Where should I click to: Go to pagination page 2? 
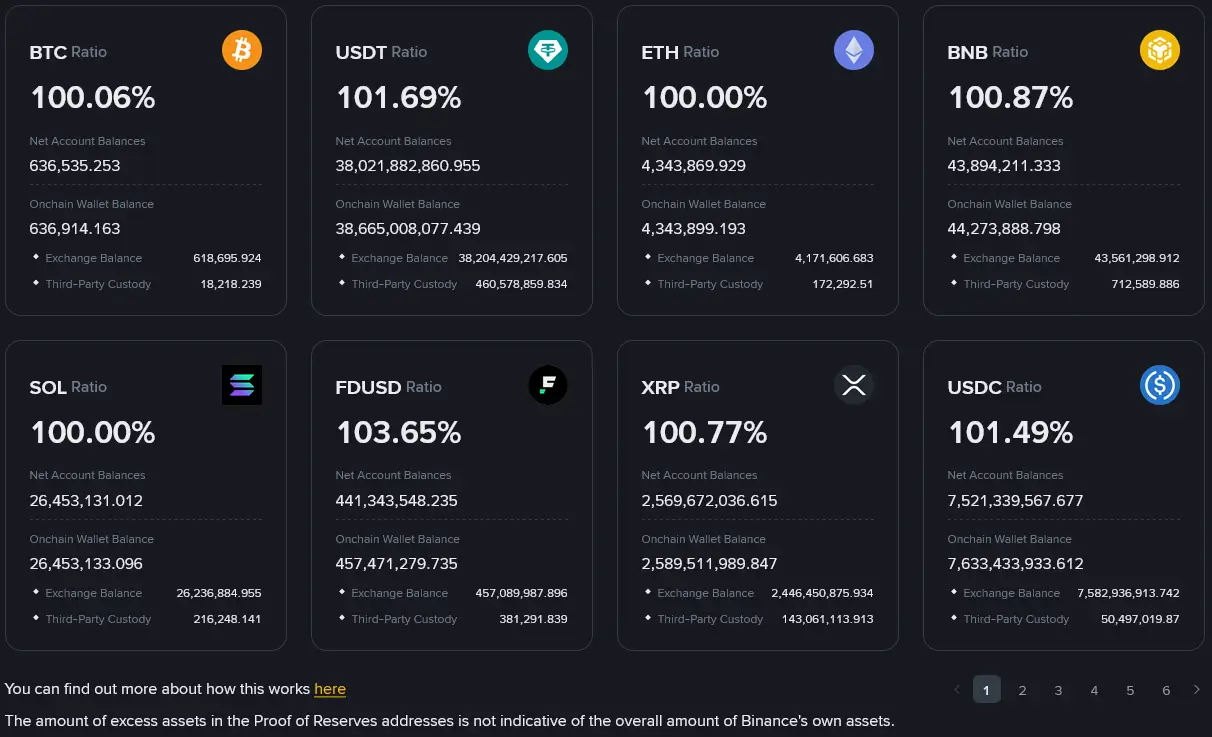[x=1022, y=690]
